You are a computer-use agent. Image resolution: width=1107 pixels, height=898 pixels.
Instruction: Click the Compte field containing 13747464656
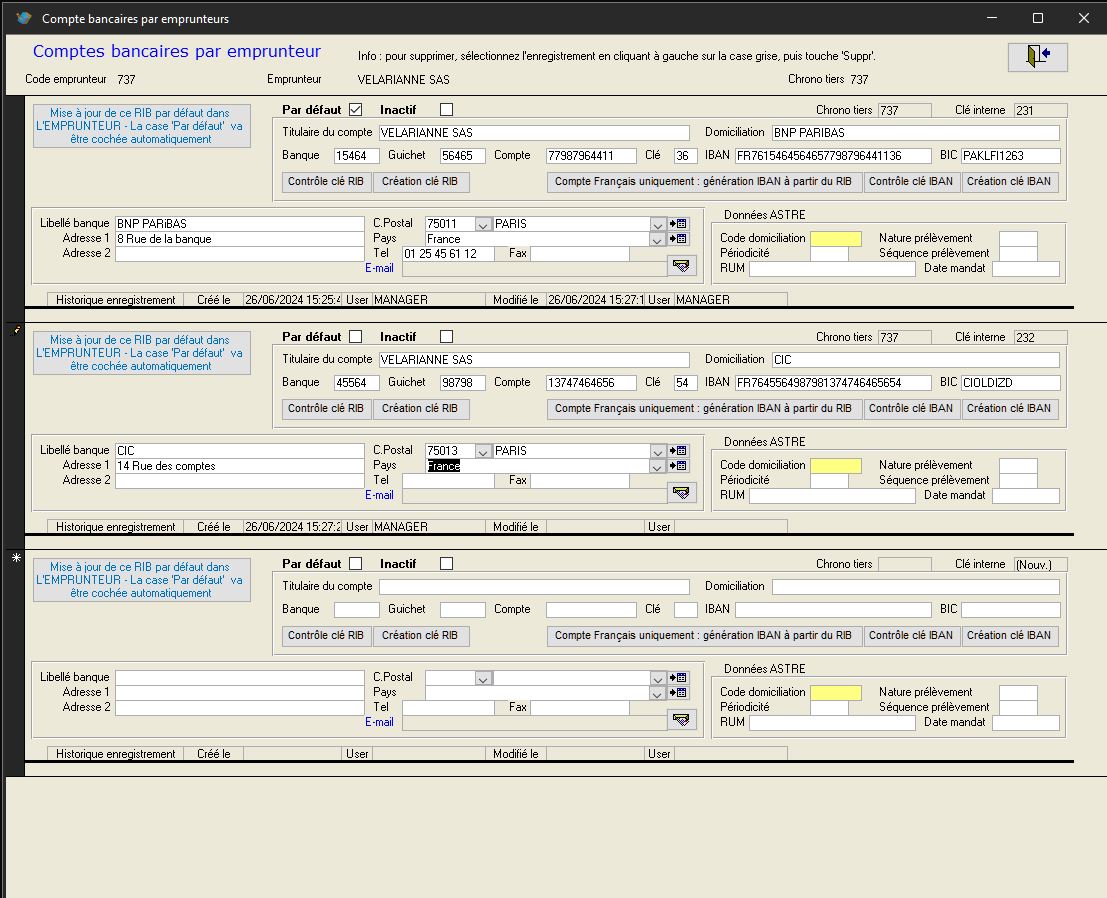(x=591, y=383)
